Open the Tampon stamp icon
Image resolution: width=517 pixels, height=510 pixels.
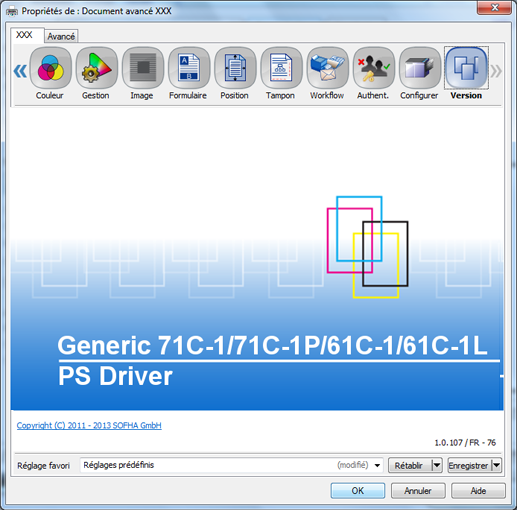pyautogui.click(x=281, y=68)
